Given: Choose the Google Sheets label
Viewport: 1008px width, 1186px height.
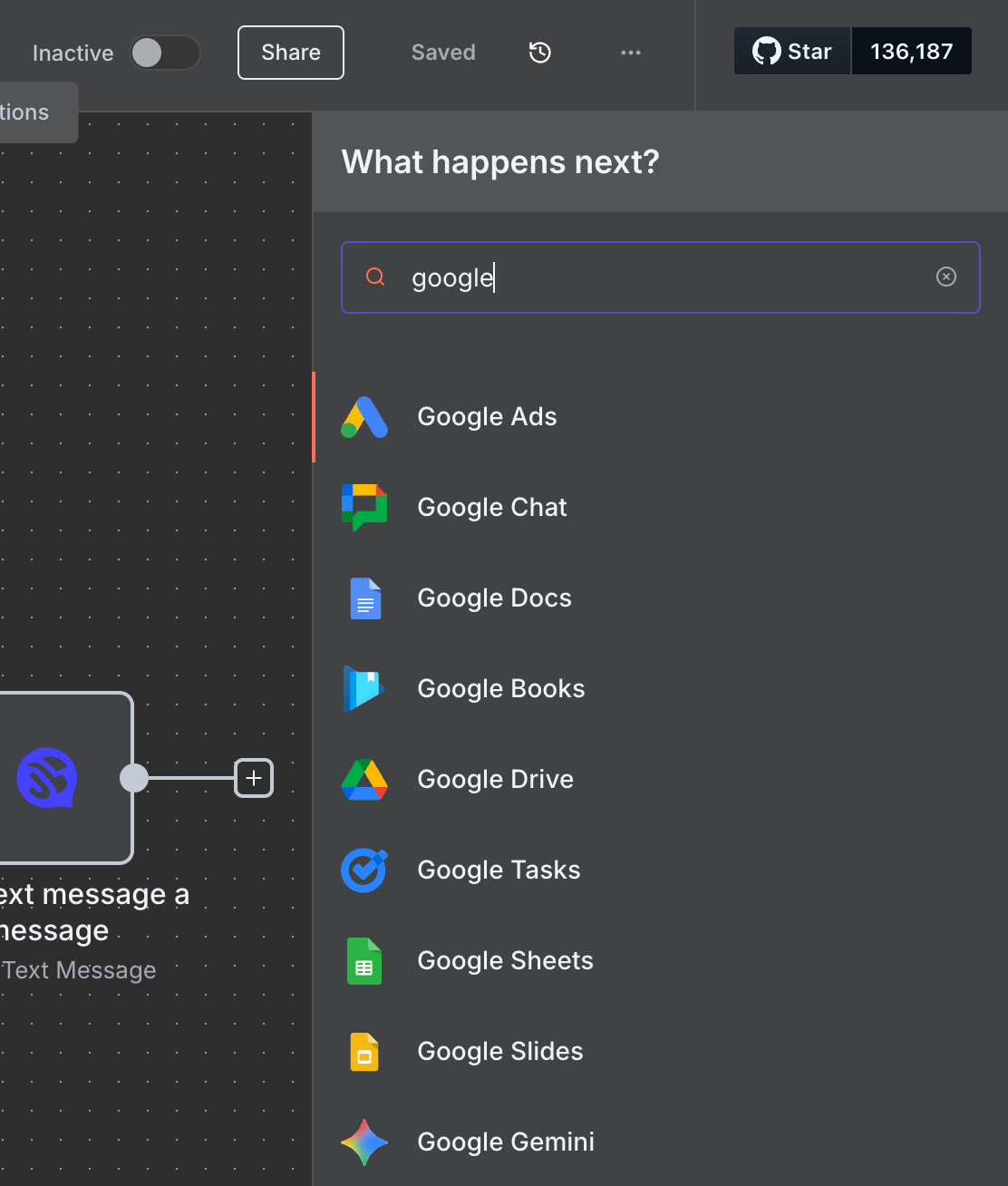Looking at the screenshot, I should 505,961.
